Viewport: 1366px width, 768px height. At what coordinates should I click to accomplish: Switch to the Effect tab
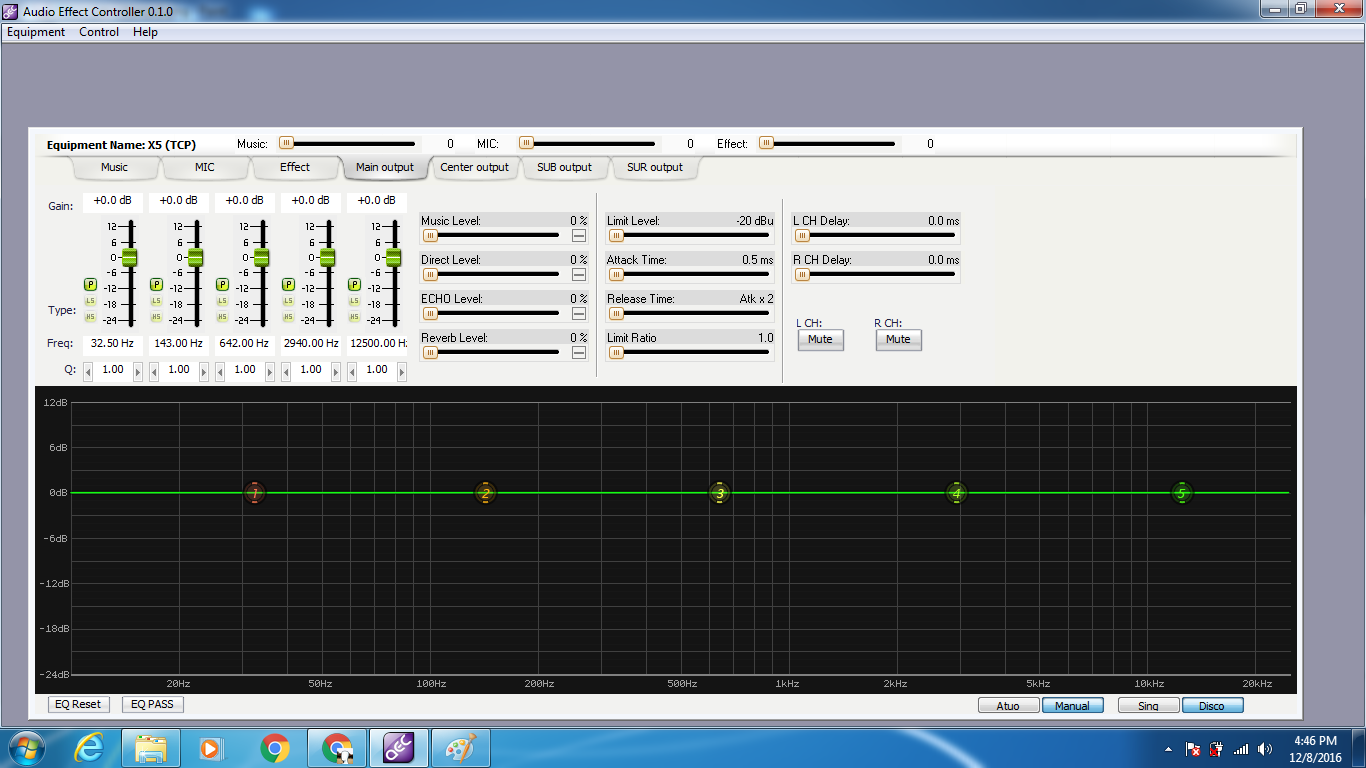(x=294, y=167)
